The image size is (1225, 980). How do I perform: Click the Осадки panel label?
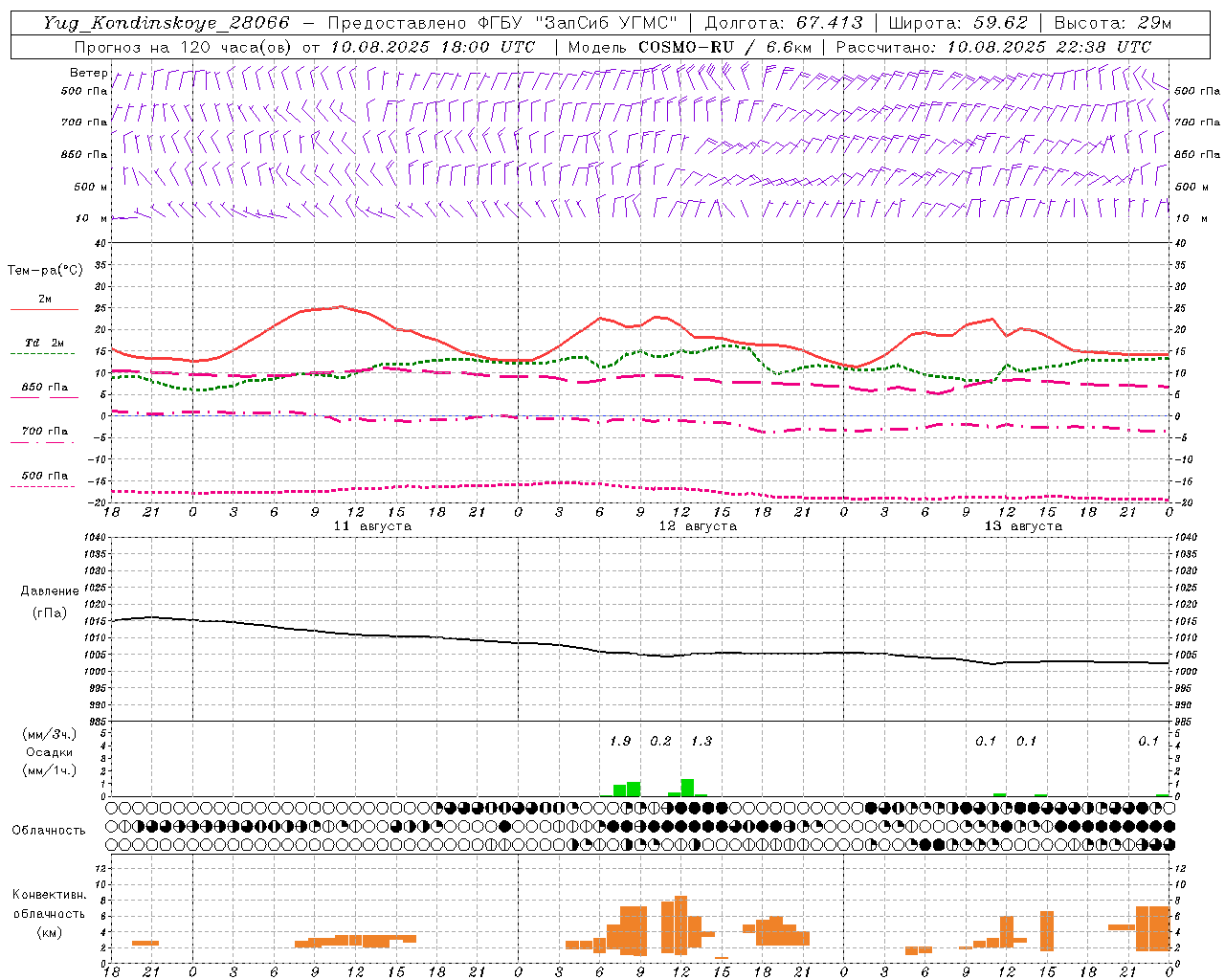tap(50, 752)
